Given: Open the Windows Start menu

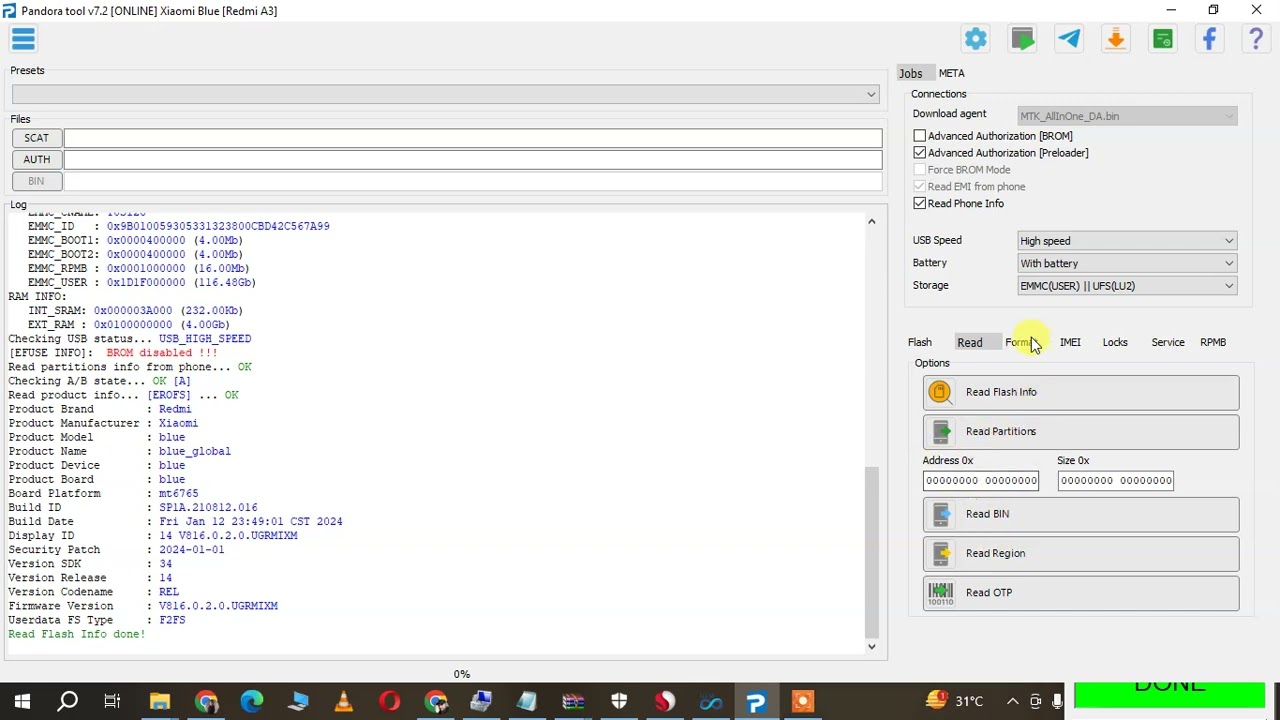Looking at the screenshot, I should click(22, 701).
